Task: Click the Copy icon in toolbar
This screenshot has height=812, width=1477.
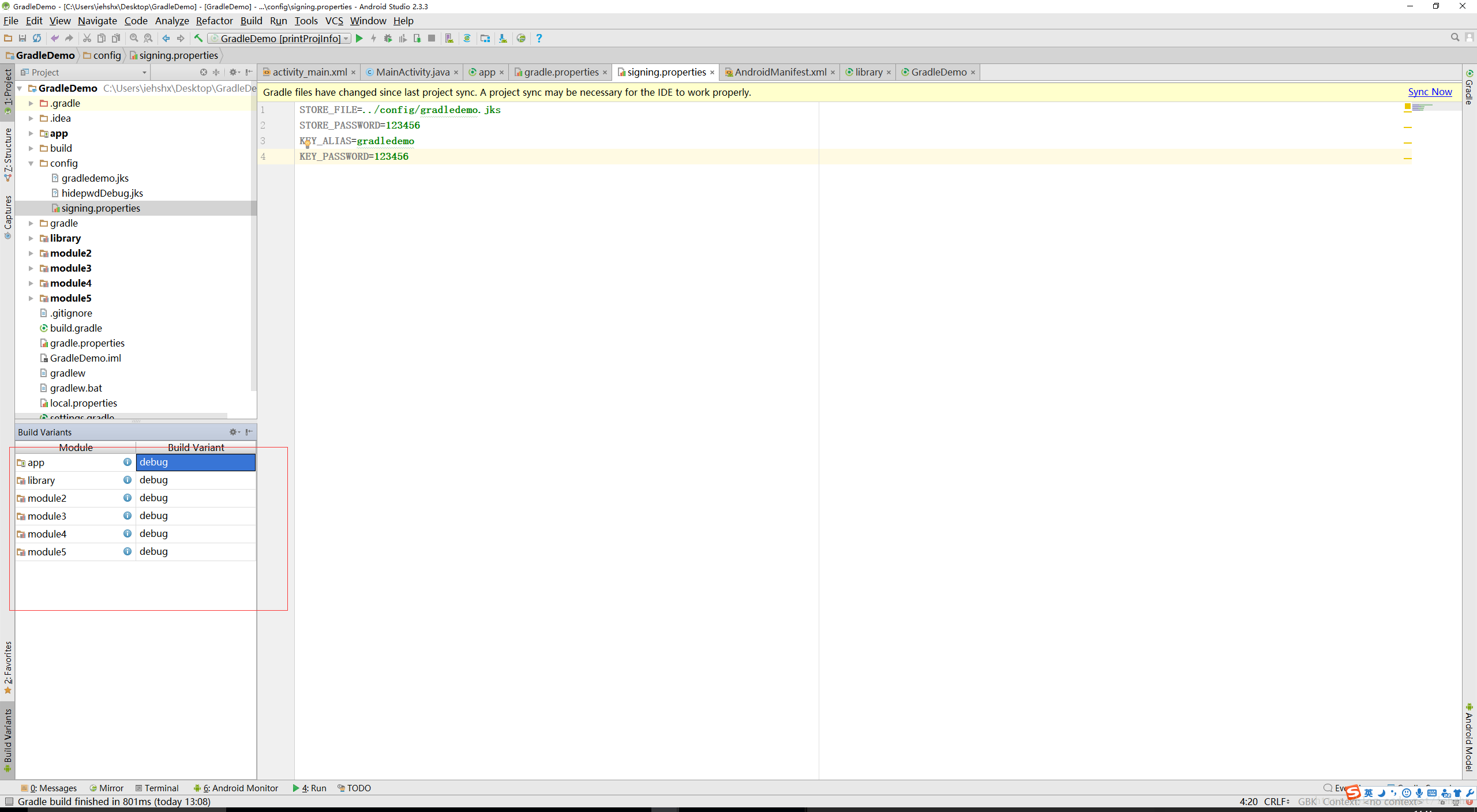Action: 102,38
